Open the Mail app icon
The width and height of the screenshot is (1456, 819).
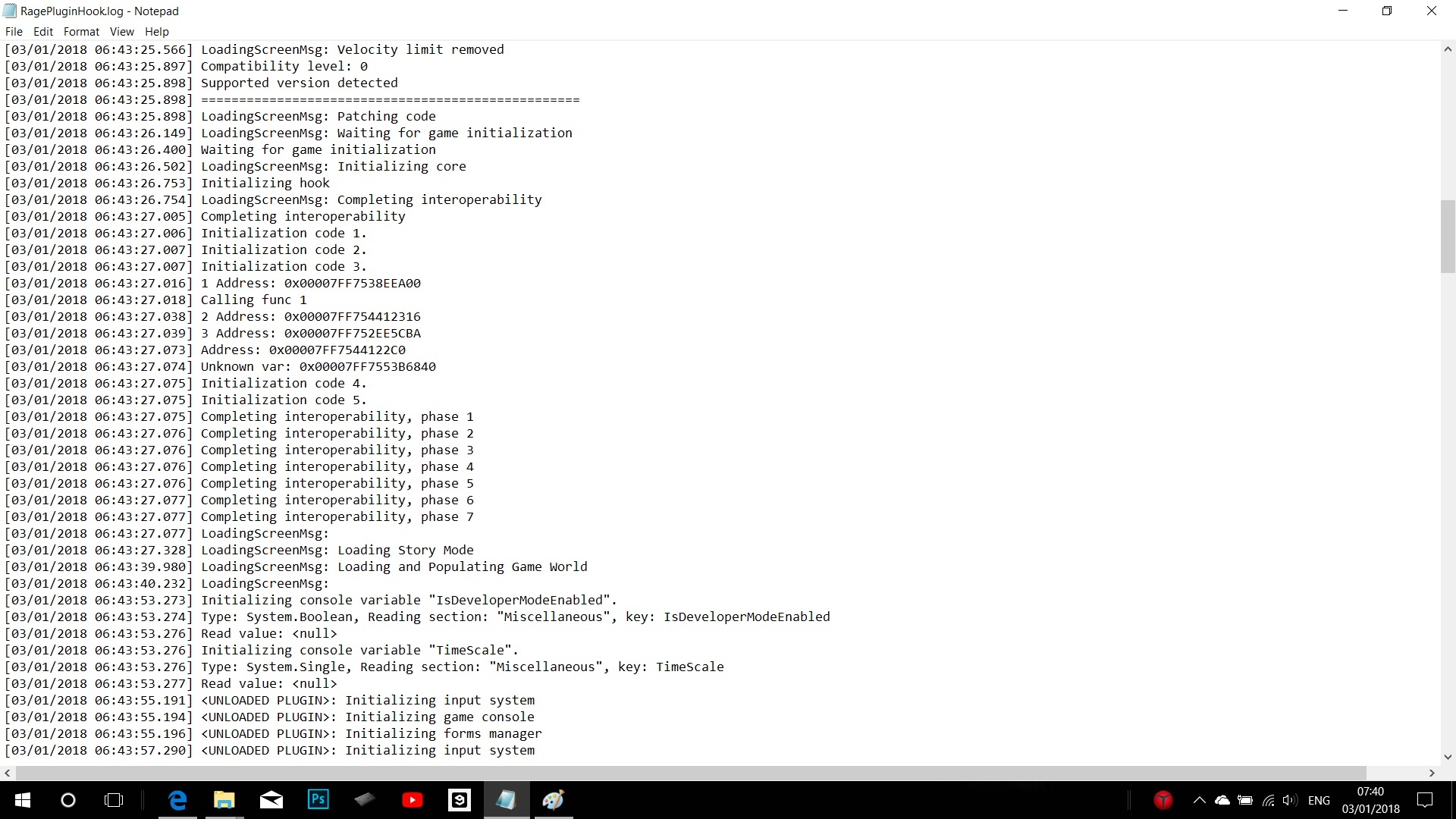pos(271,800)
